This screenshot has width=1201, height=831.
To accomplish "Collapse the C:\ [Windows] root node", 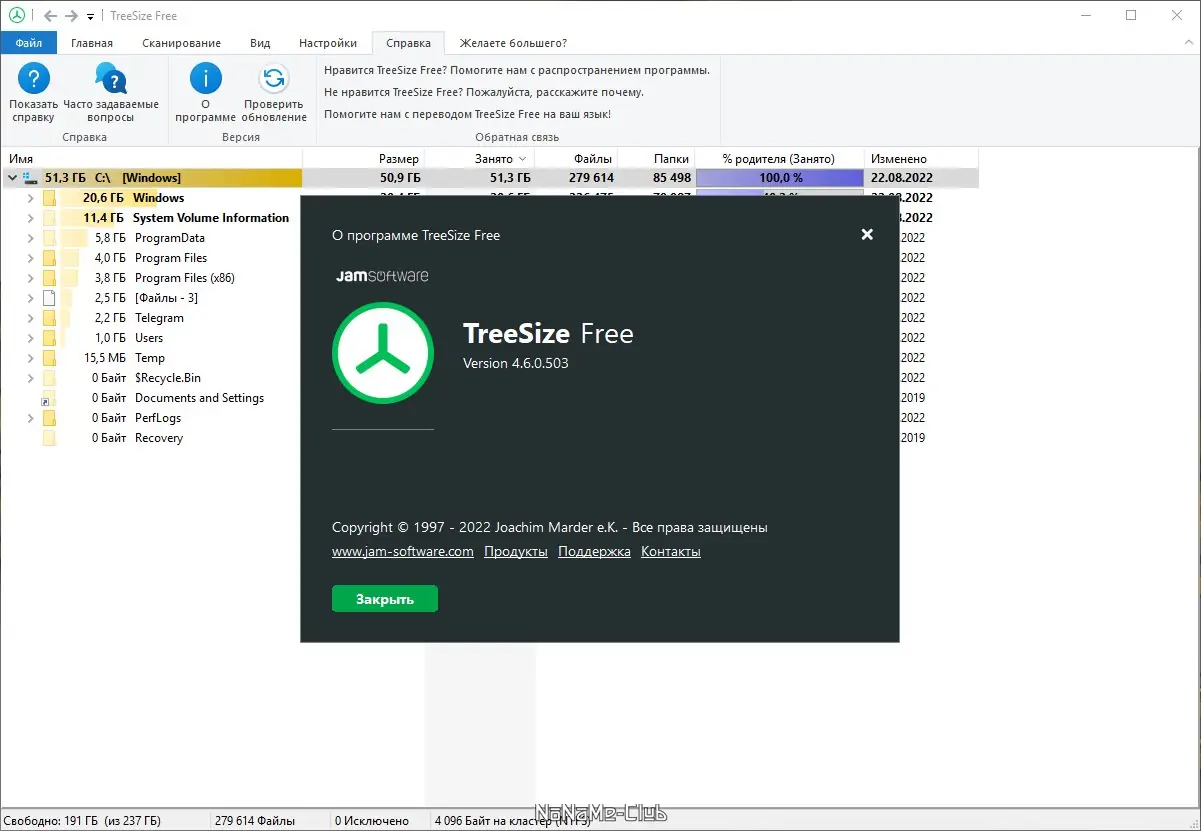I will 12,178.
